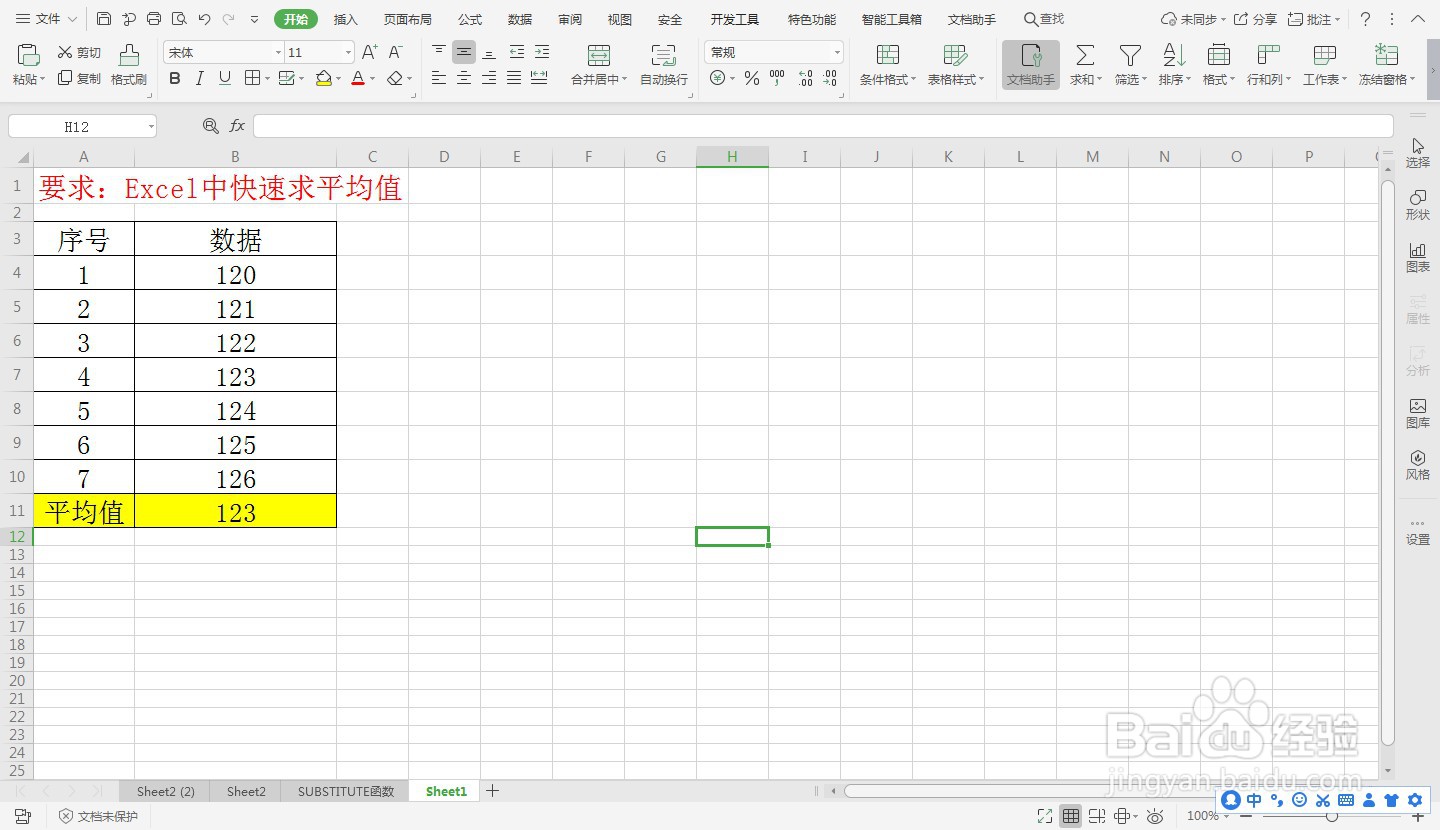This screenshot has height=830, width=1440.
Task: Select the column H header
Action: pyautogui.click(x=732, y=156)
